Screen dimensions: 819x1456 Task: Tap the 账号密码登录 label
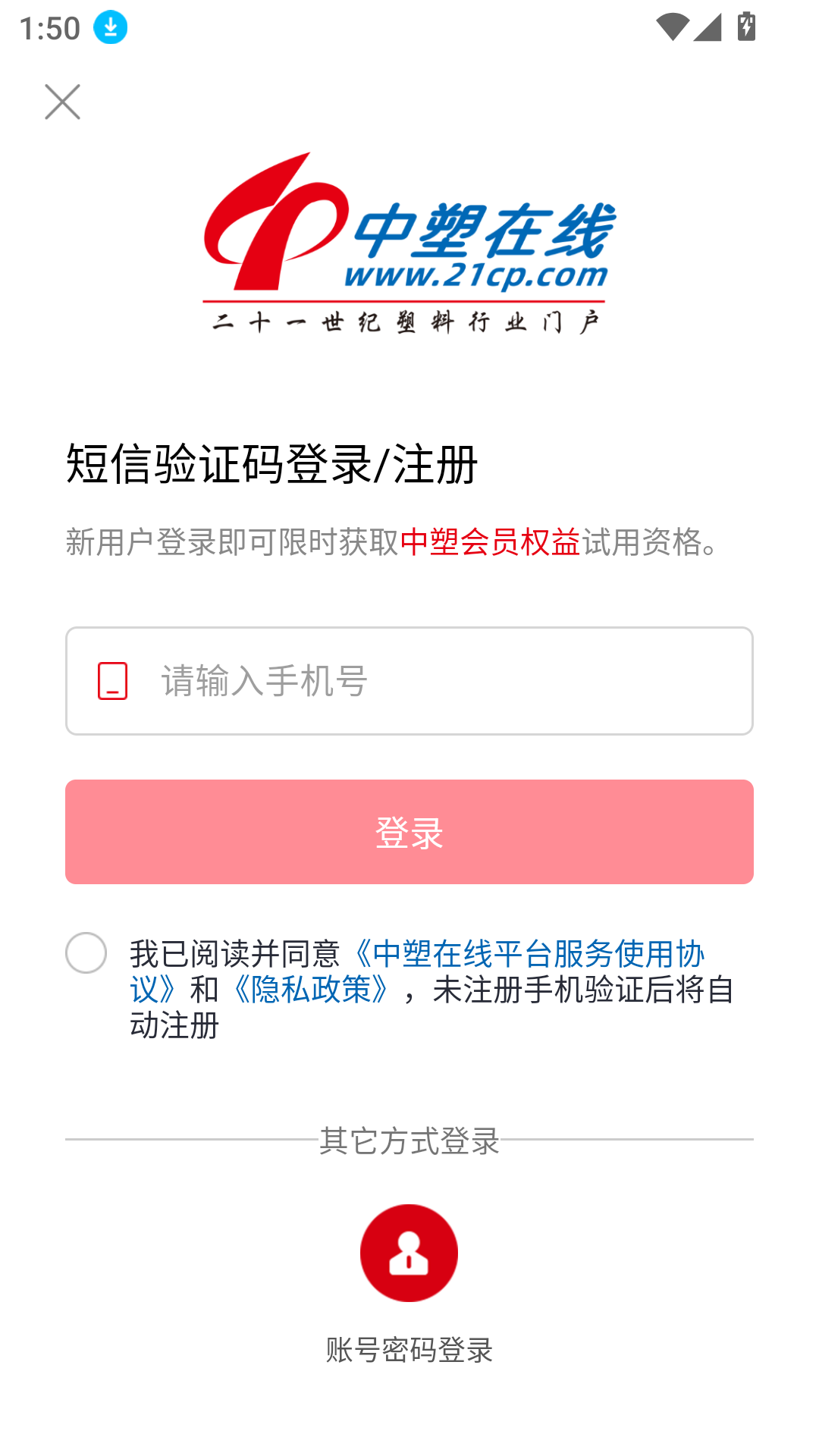409,1350
